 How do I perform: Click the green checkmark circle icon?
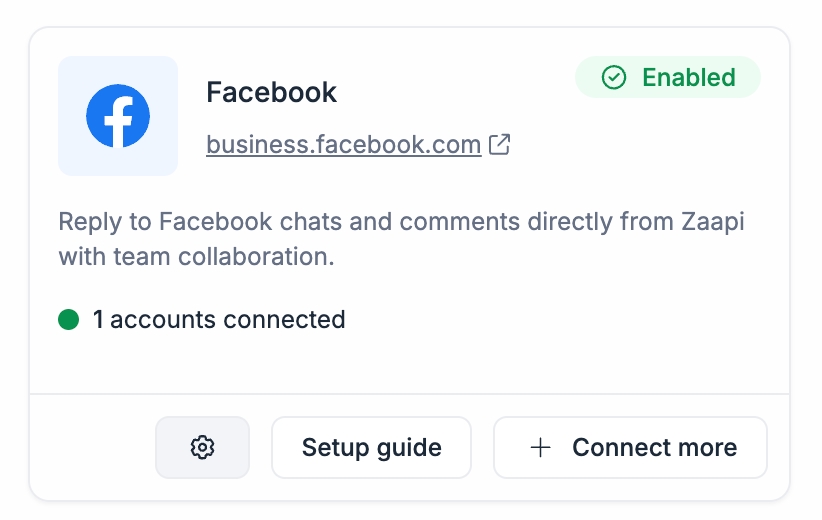(614, 78)
